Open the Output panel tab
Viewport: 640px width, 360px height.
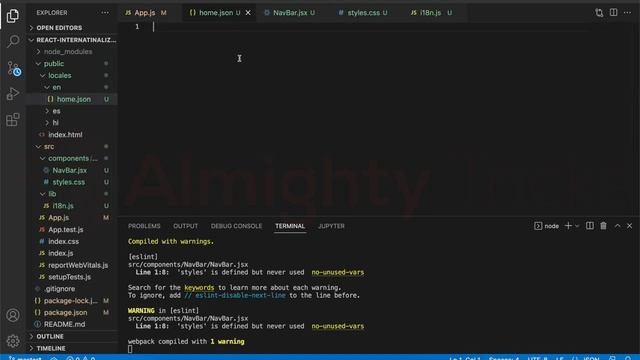186,226
